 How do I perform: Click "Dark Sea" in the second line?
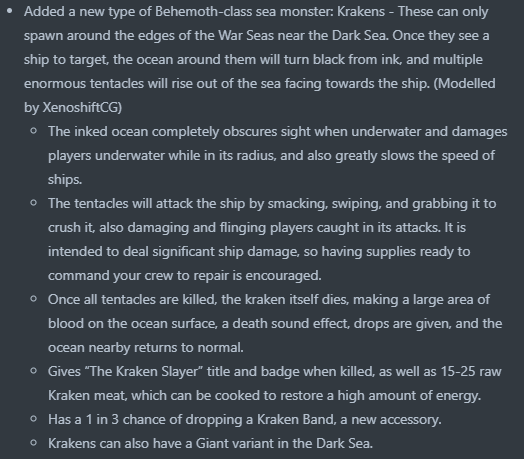pos(359,35)
